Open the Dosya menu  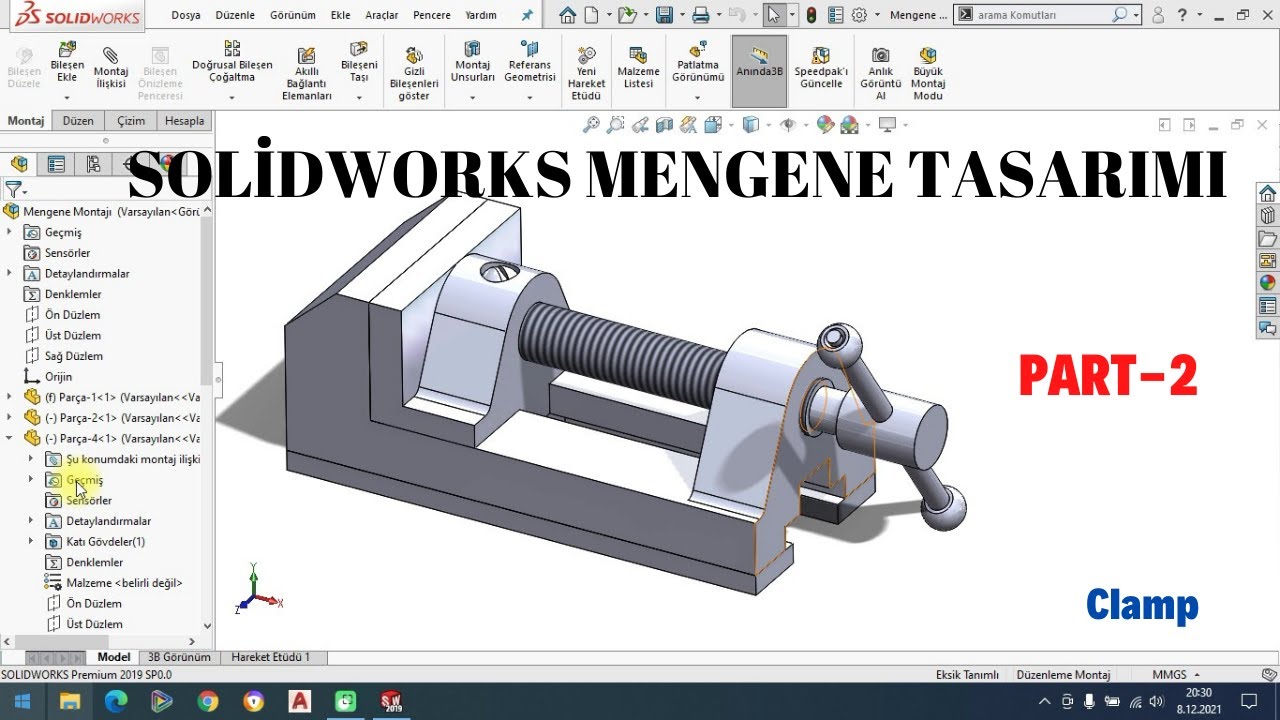pos(186,15)
